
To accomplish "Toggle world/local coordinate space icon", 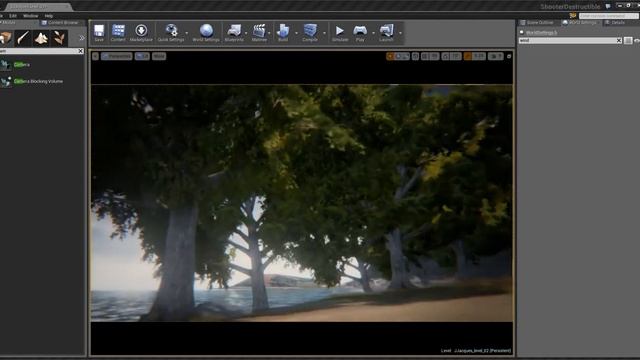I will (x=415, y=56).
